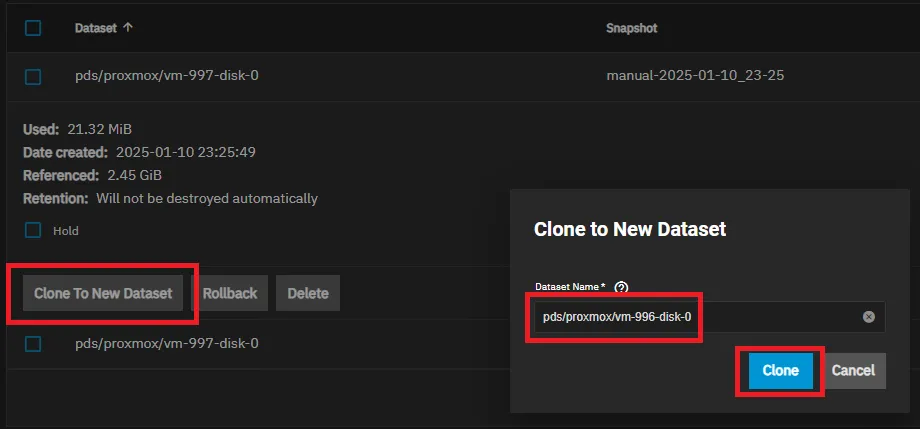Cancel the Clone to New Dataset dialog
This screenshot has height=429, width=920.
tap(853, 370)
